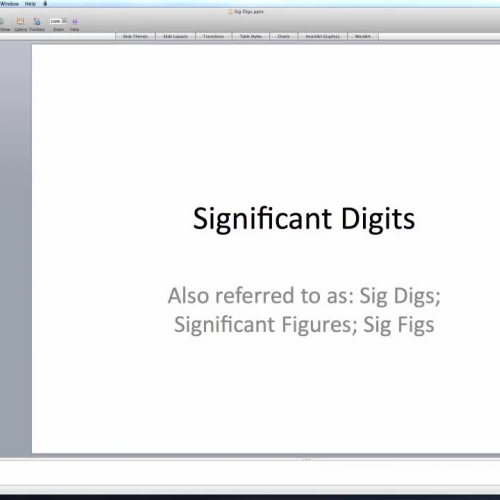Click the Sig Digs.pptx document title icon
500x500 pixels.
click(230, 12)
